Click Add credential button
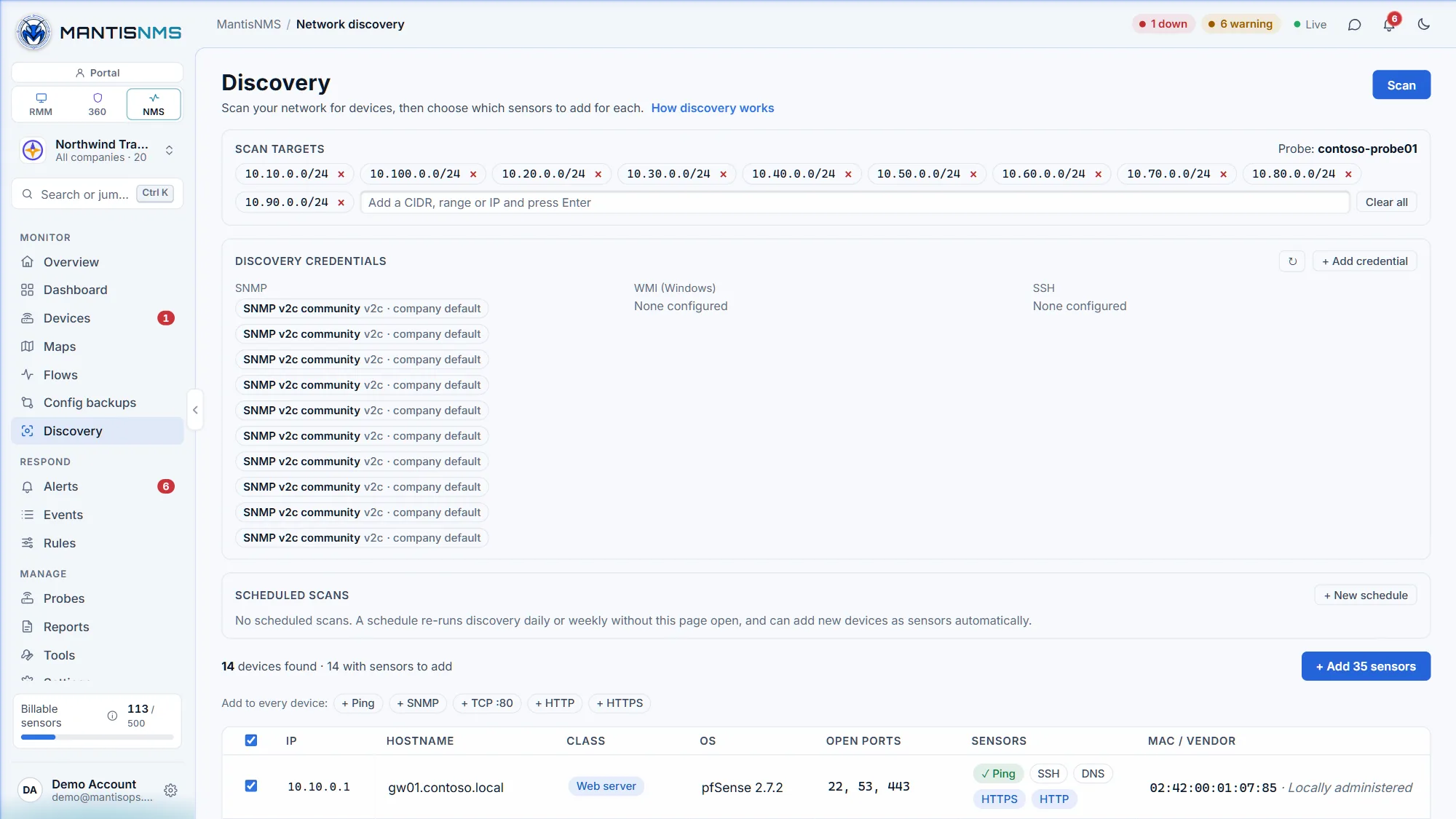Screen dimensions: 1456x819 [x=1364, y=261]
